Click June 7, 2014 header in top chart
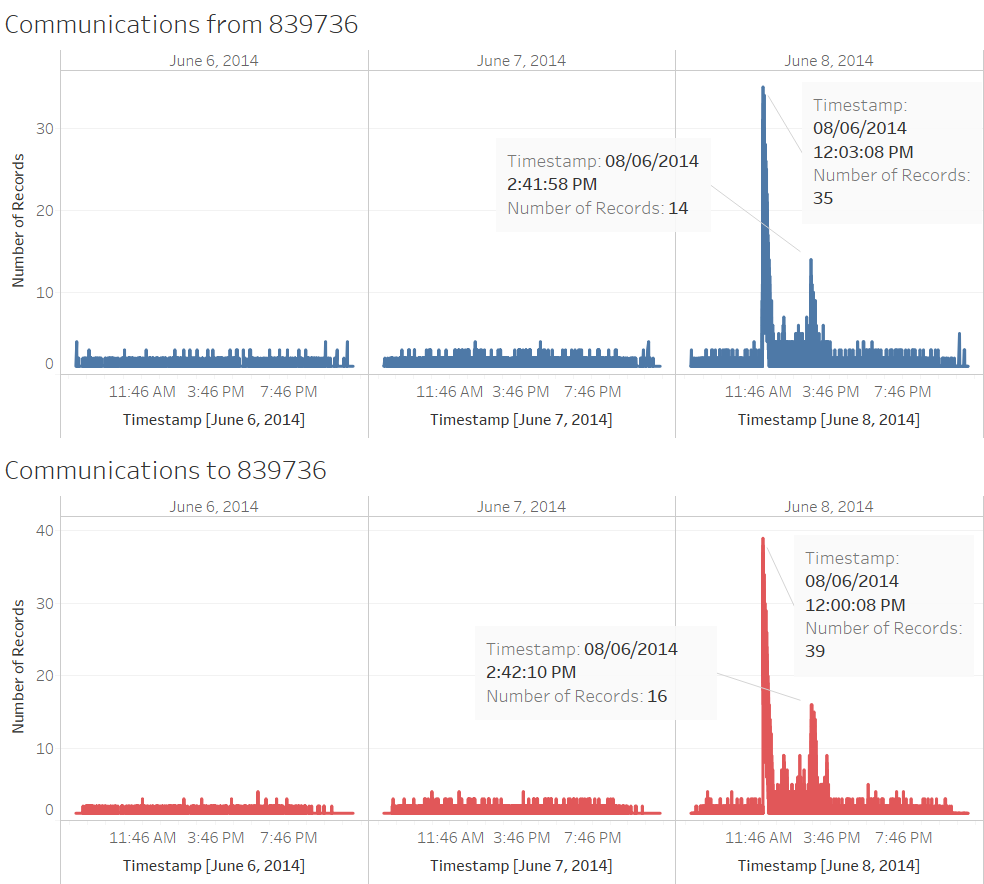This screenshot has width=984, height=884. pyautogui.click(x=521, y=61)
